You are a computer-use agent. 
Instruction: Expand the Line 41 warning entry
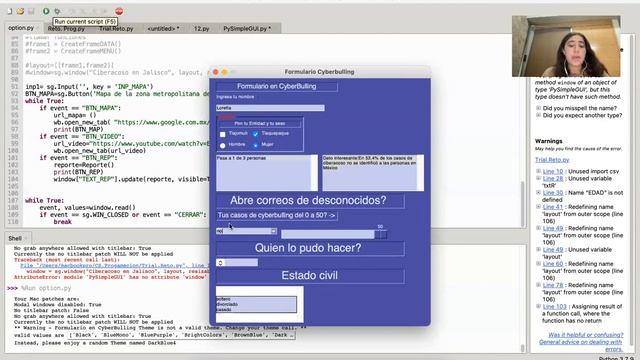coord(538,207)
